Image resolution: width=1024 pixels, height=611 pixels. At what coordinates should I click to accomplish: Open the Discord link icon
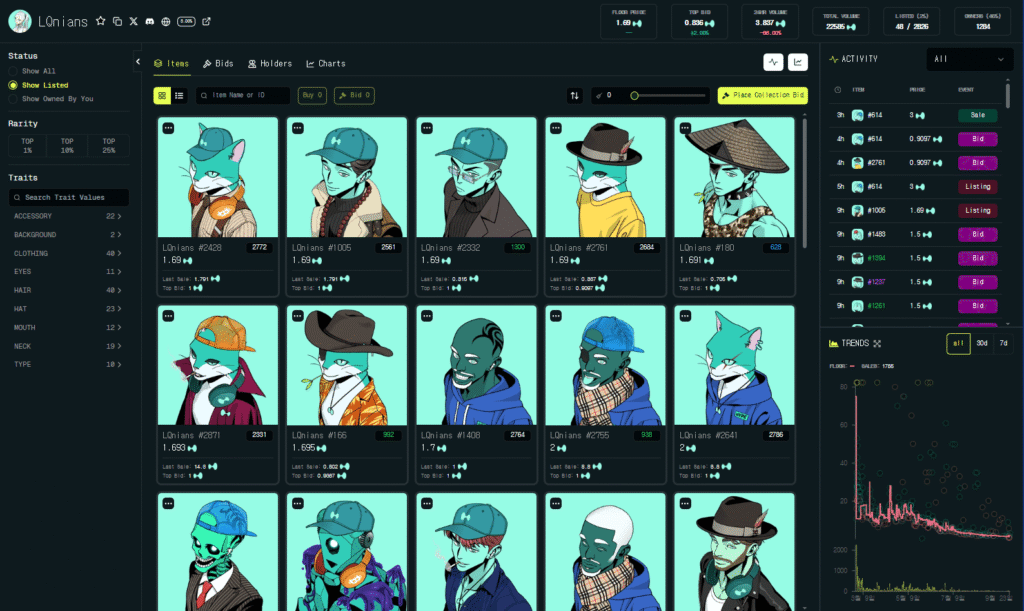(149, 21)
